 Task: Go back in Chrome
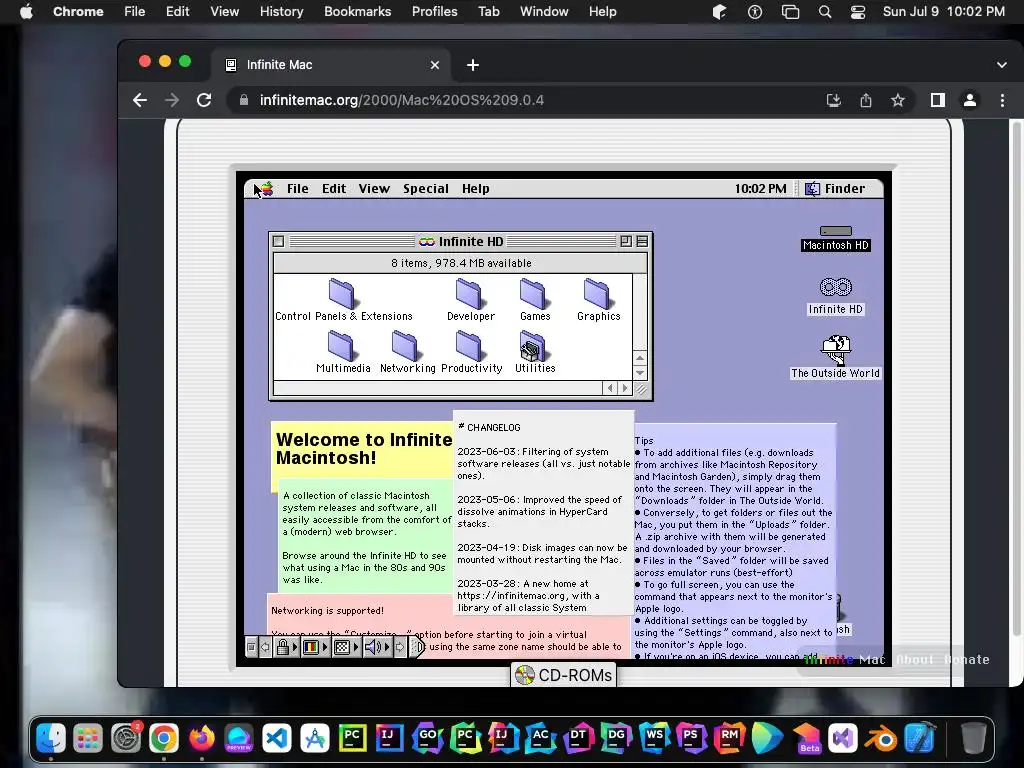point(140,100)
